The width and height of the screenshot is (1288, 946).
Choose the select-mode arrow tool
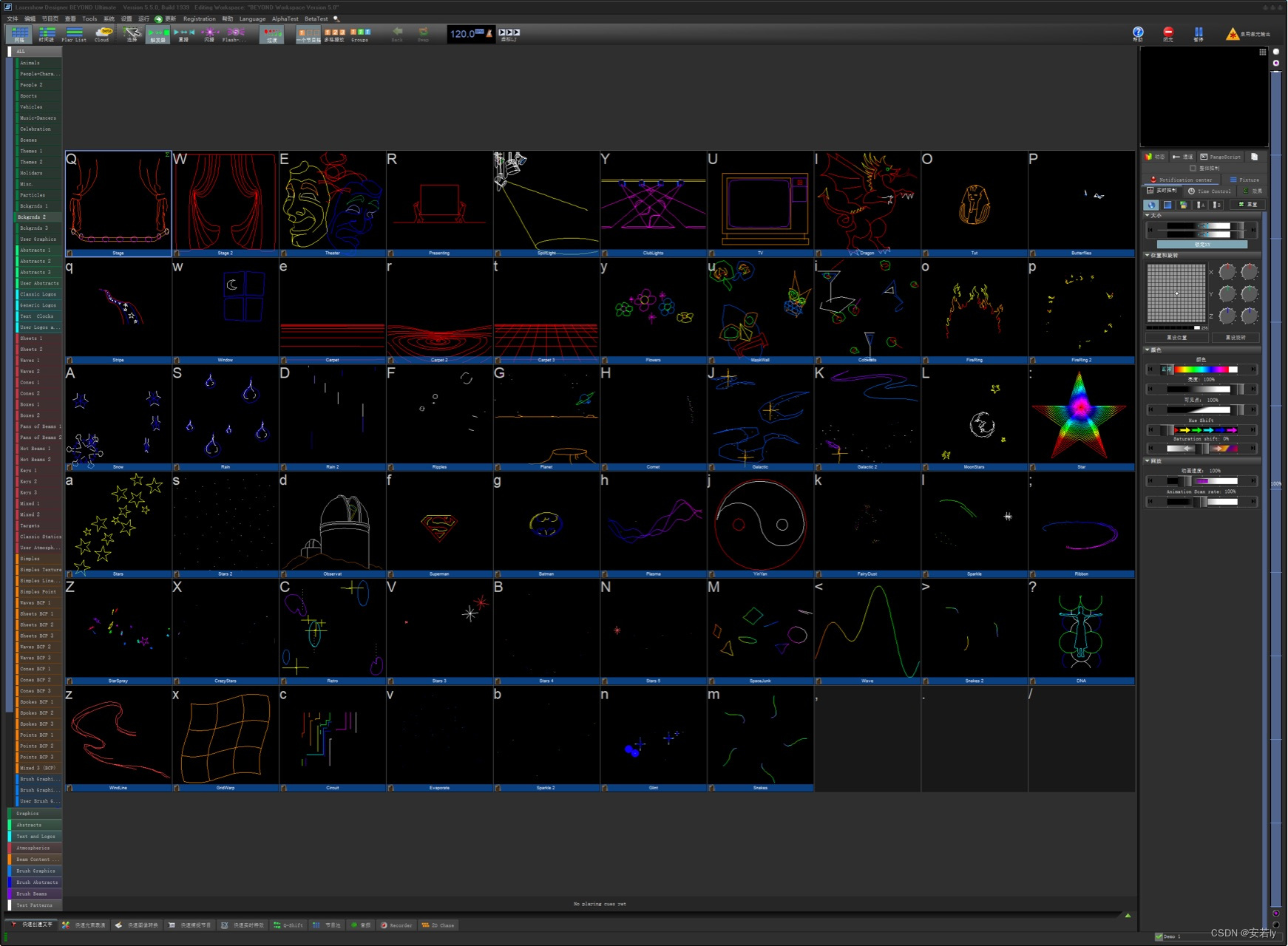point(132,34)
